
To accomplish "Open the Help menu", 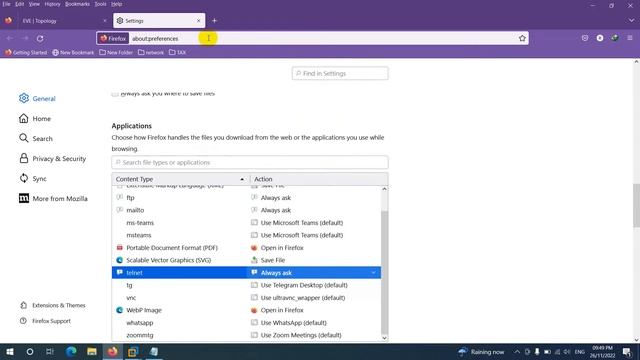I will point(116,4).
